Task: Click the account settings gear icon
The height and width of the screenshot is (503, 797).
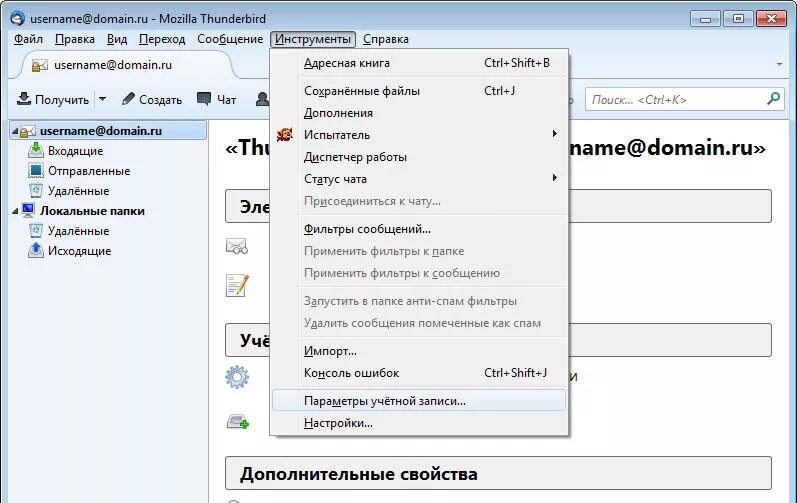Action: click(237, 377)
